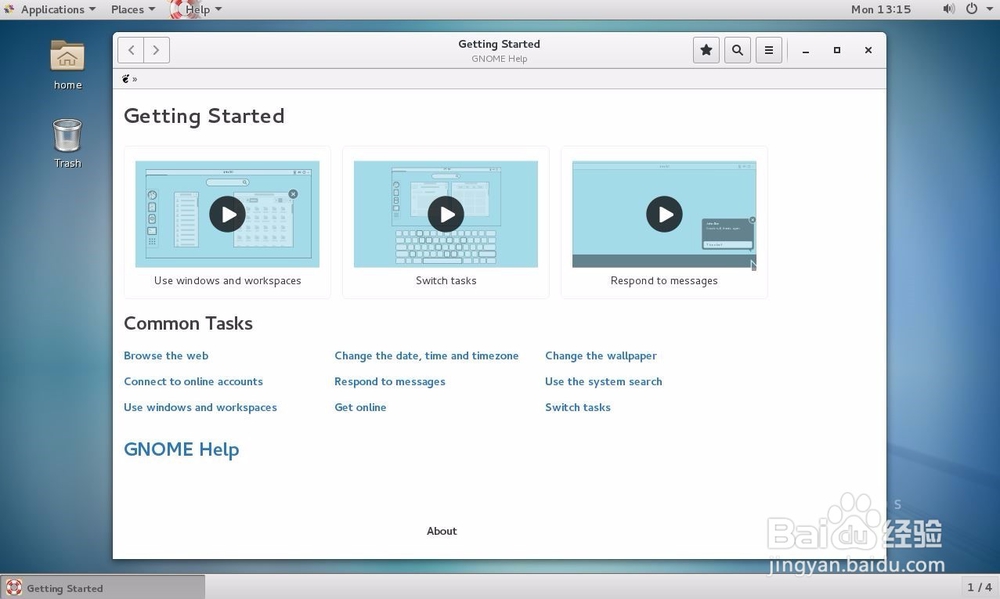
Task: Go forward with the right arrow button
Action: [x=156, y=50]
